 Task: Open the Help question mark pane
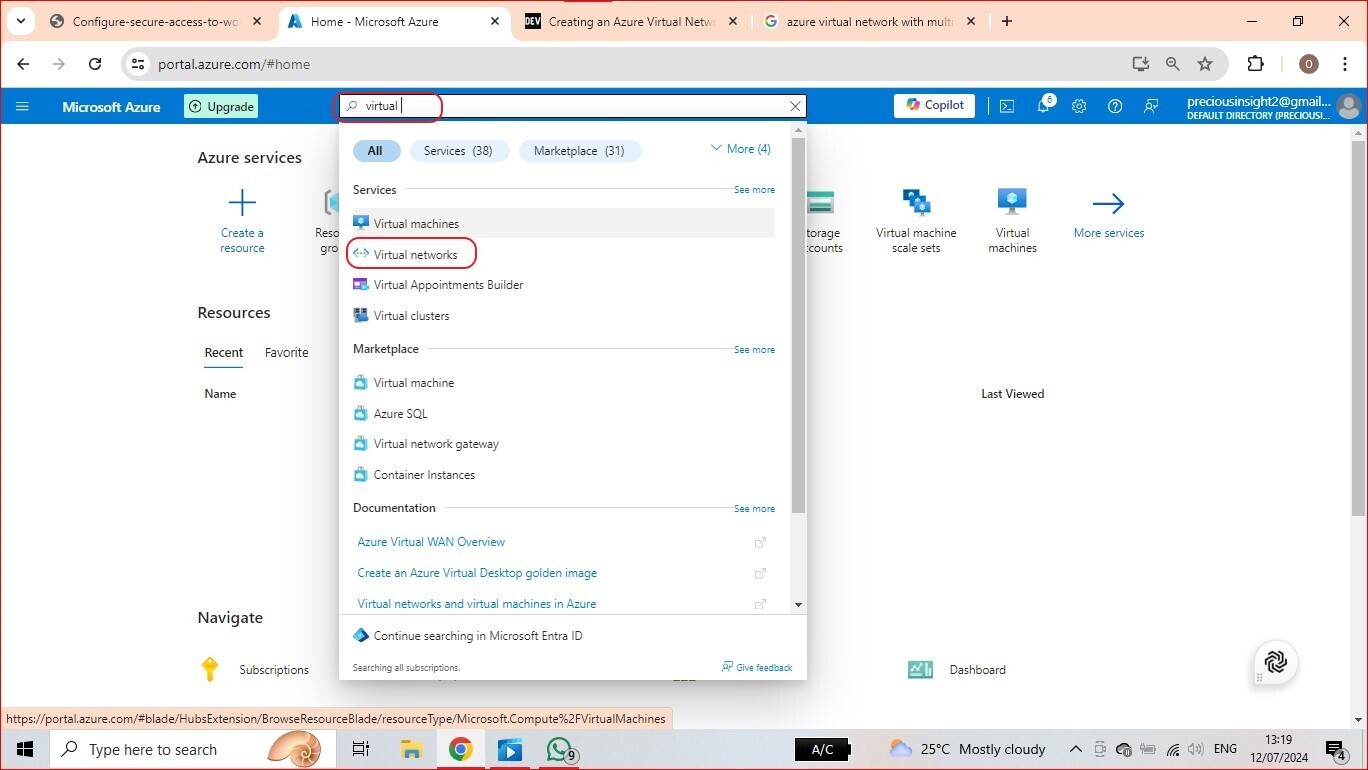tap(1115, 106)
